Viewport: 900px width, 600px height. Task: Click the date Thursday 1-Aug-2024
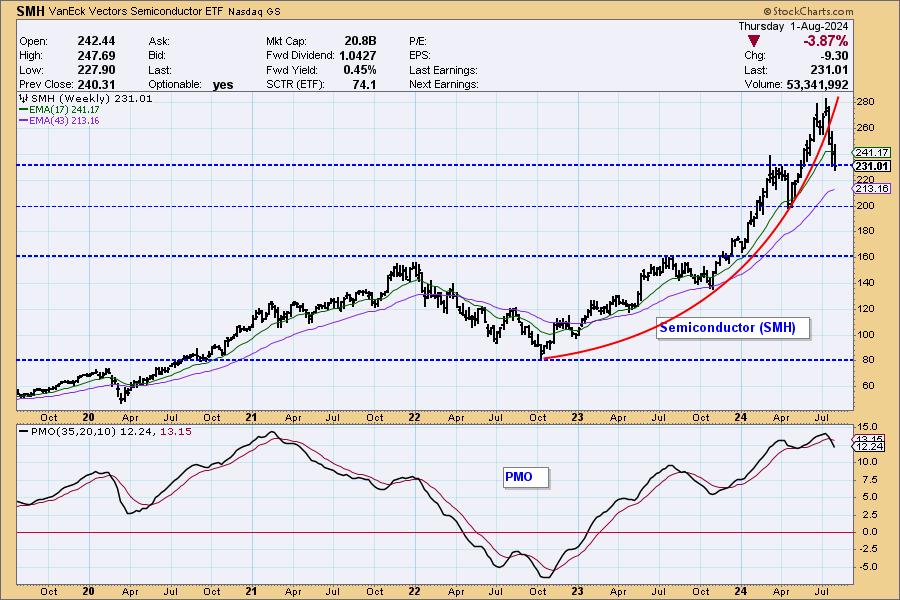(x=793, y=26)
